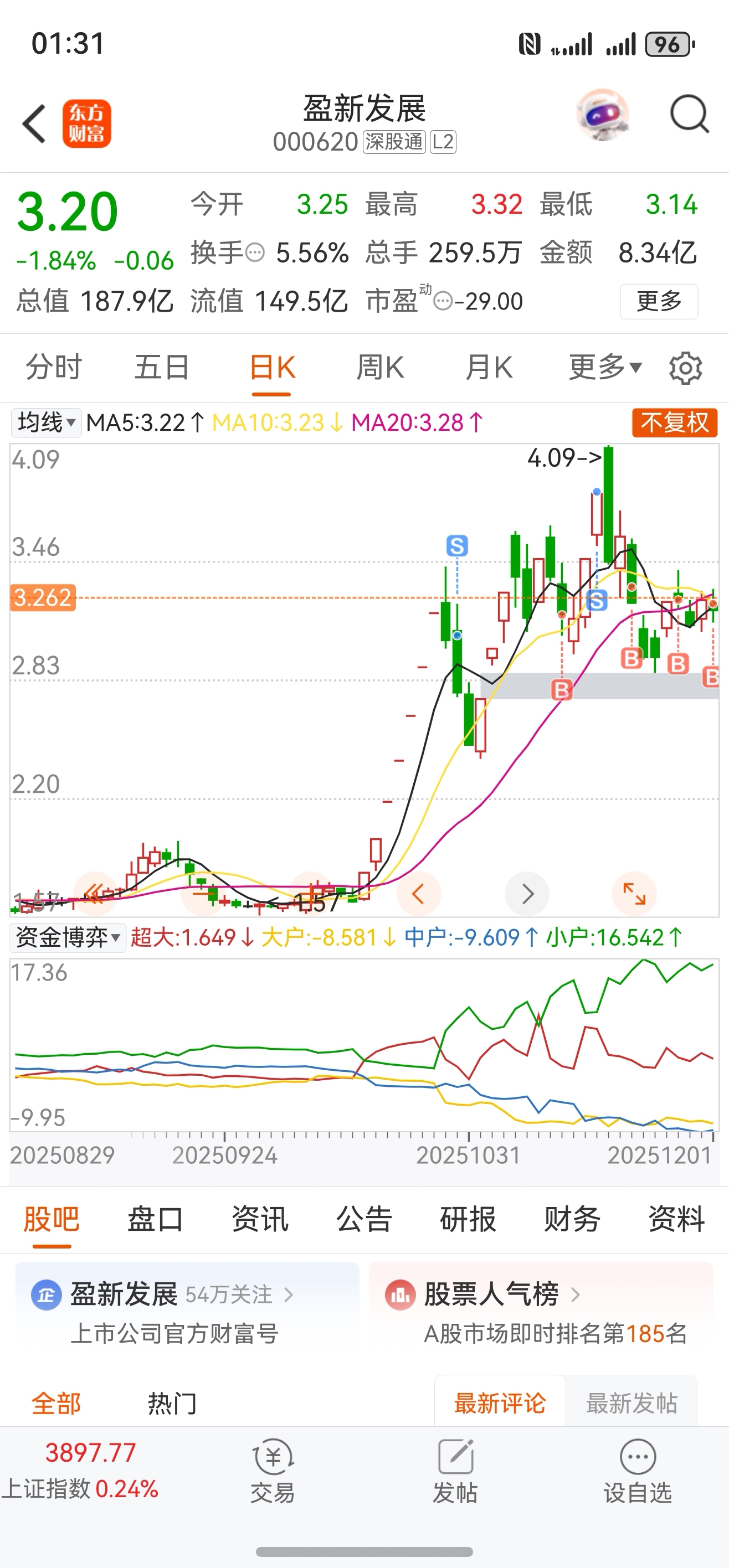Tap the 更多 quote details button
This screenshot has height=1568, width=729.
point(659,301)
